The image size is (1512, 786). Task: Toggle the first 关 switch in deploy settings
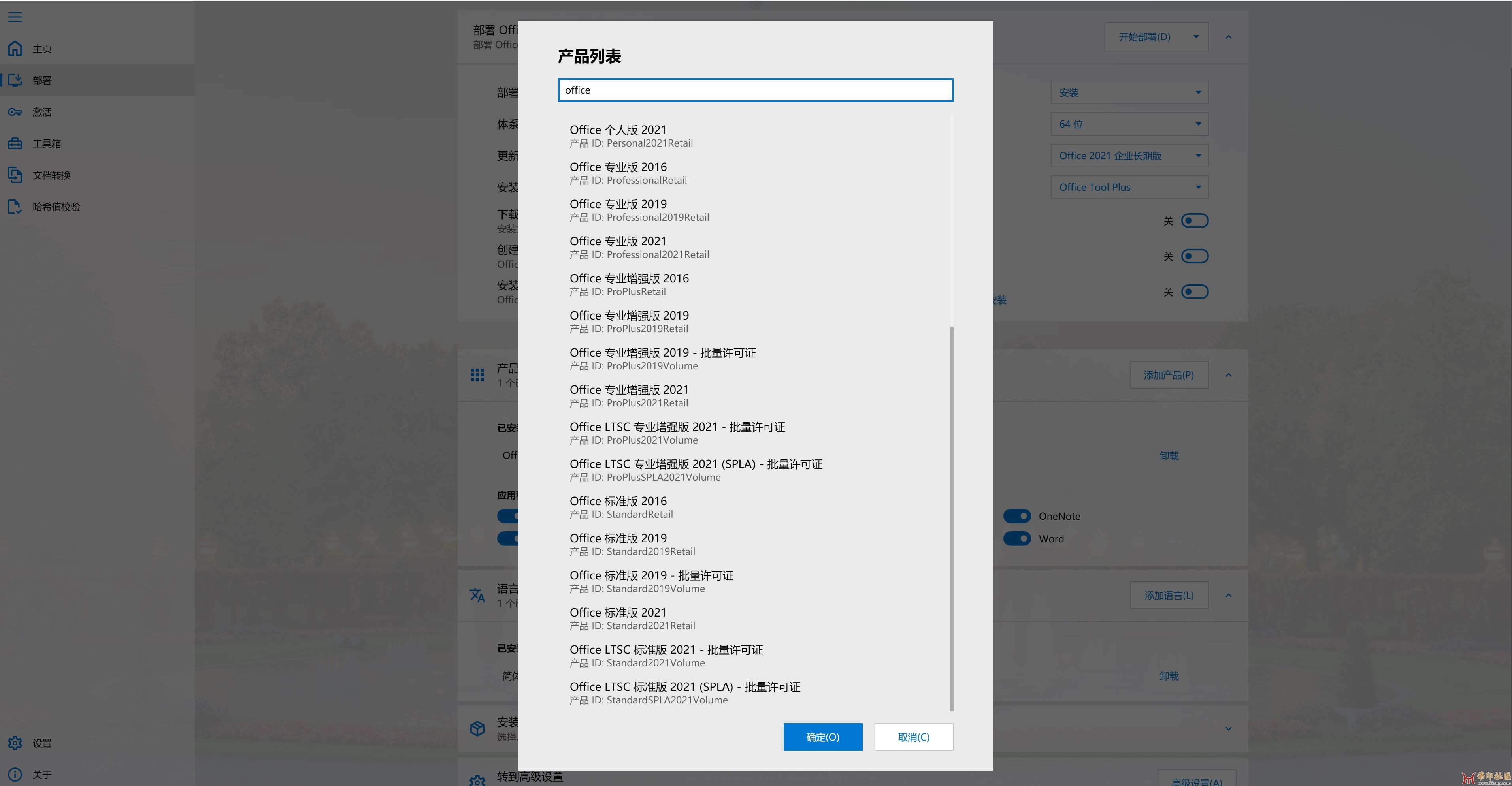pos(1194,220)
